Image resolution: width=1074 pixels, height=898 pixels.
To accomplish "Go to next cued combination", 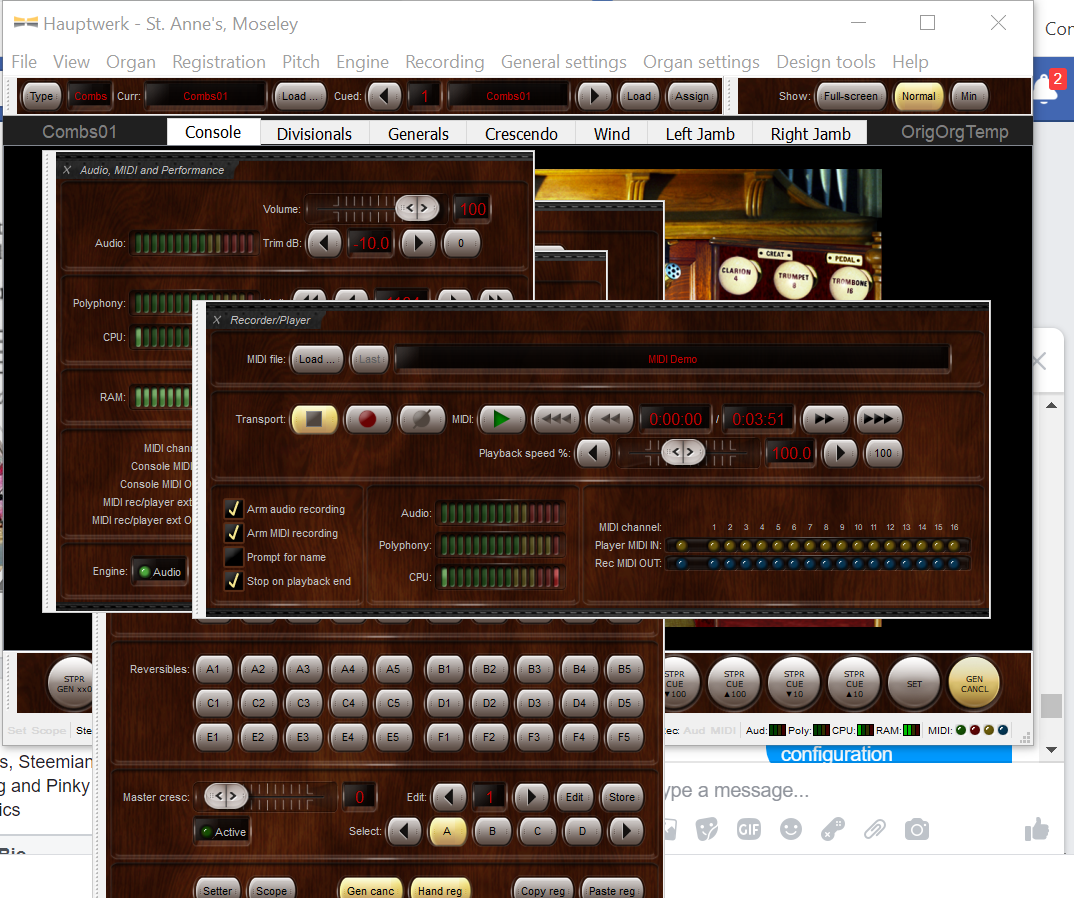I will (x=594, y=96).
